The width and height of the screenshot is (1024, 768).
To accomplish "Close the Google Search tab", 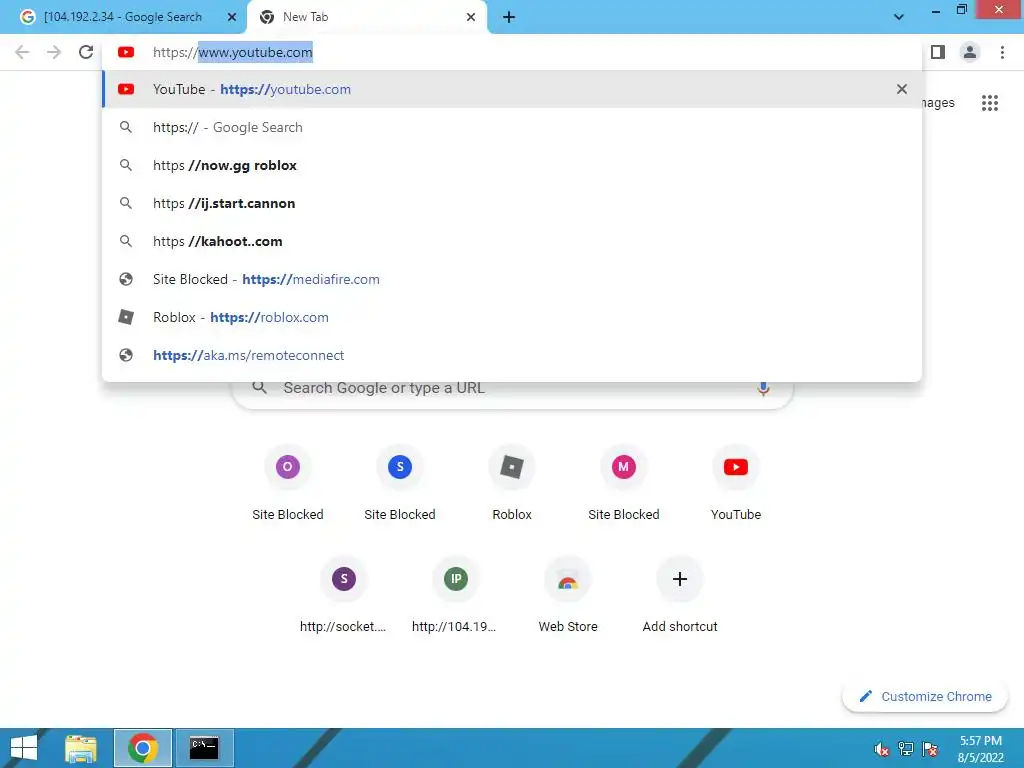I will [x=232, y=17].
